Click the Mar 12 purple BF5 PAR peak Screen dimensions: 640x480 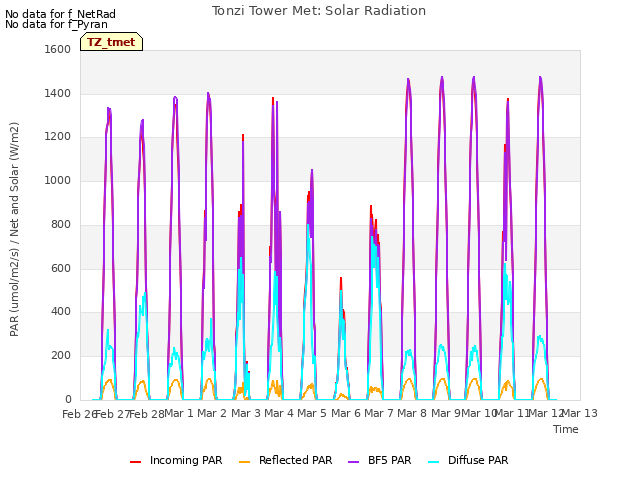click(x=540, y=78)
